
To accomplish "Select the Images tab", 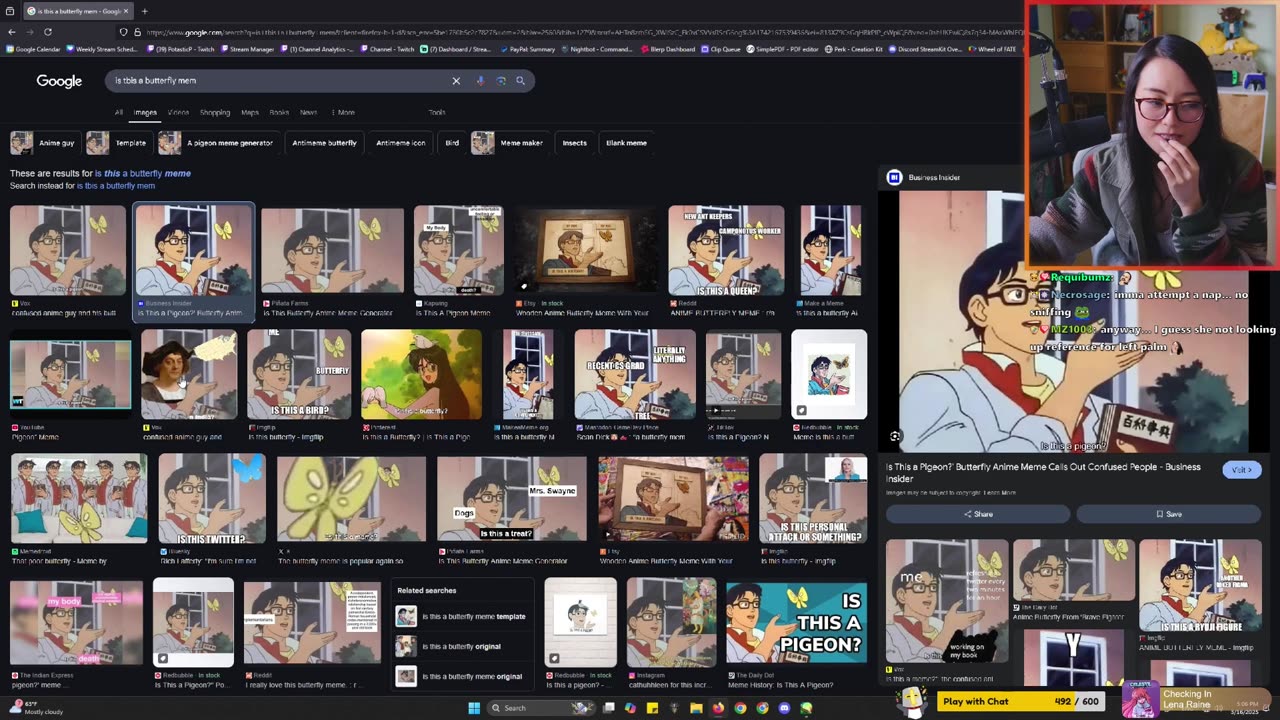I will pos(145,112).
